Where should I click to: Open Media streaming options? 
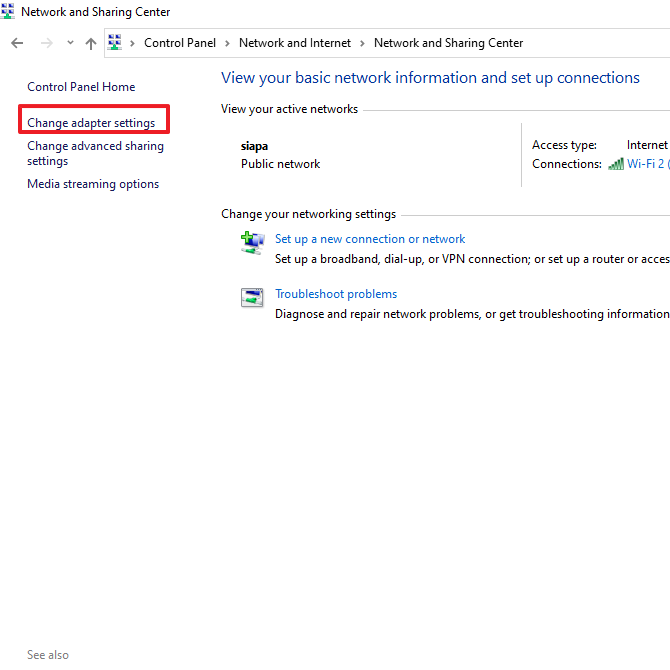pos(93,184)
